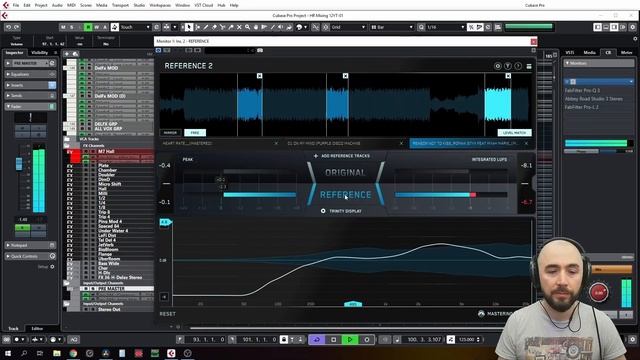Select Abbey Road Studio 3 Stereo insert
This screenshot has width=640, height=360.
pos(594,99)
